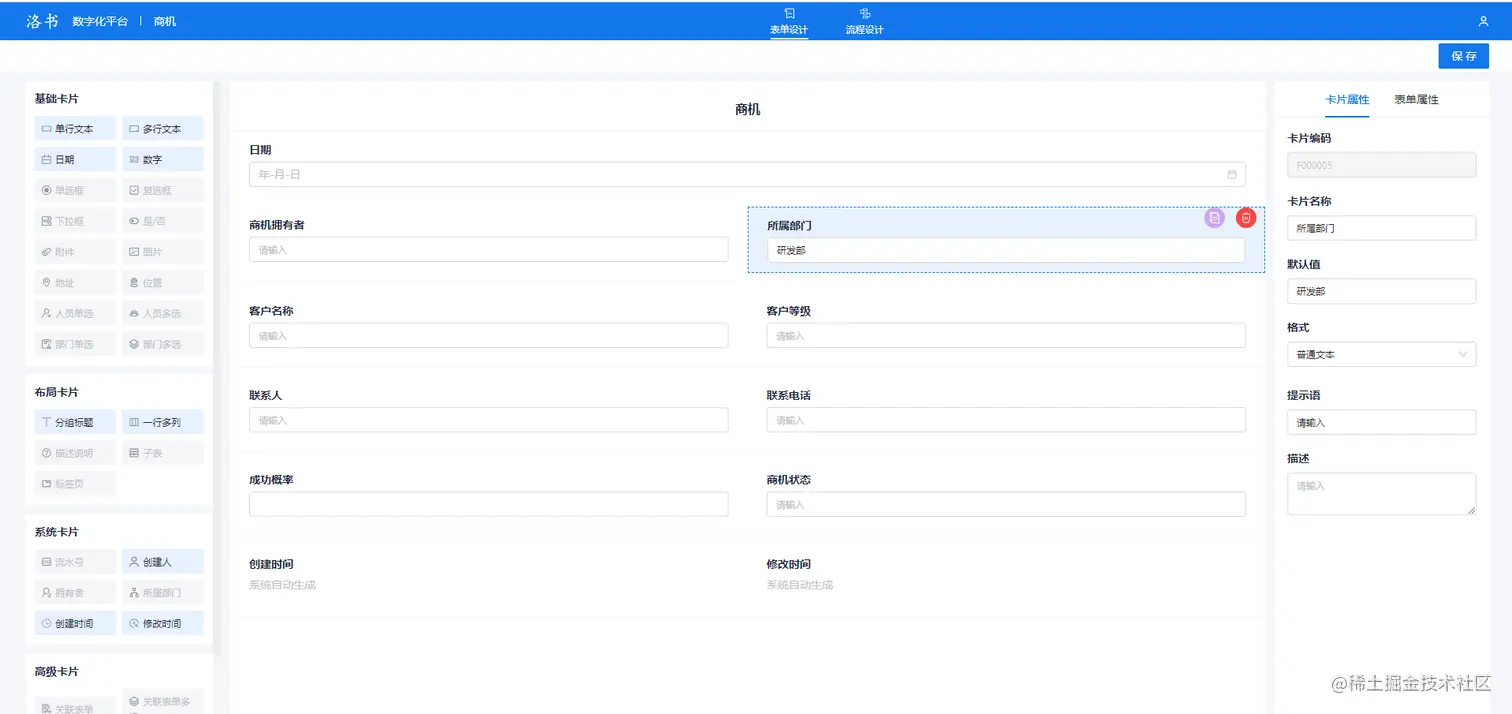Click the 描述 textarea
Screen dimensions: 1512x714
(1381, 494)
